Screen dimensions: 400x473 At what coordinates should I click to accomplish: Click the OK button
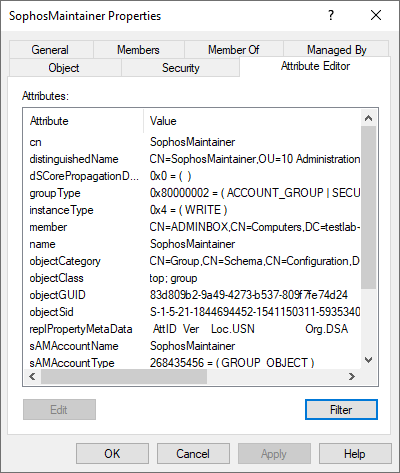(x=112, y=453)
